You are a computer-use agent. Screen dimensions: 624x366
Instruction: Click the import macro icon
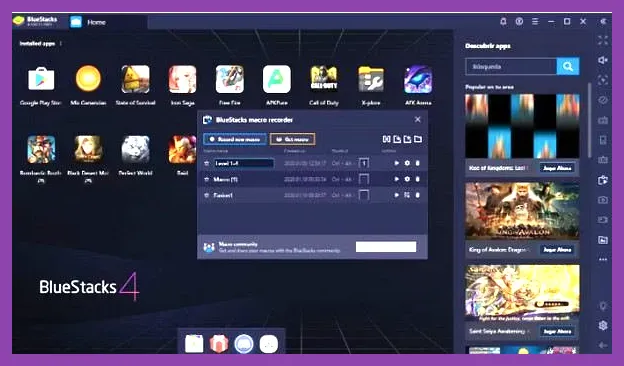point(397,139)
